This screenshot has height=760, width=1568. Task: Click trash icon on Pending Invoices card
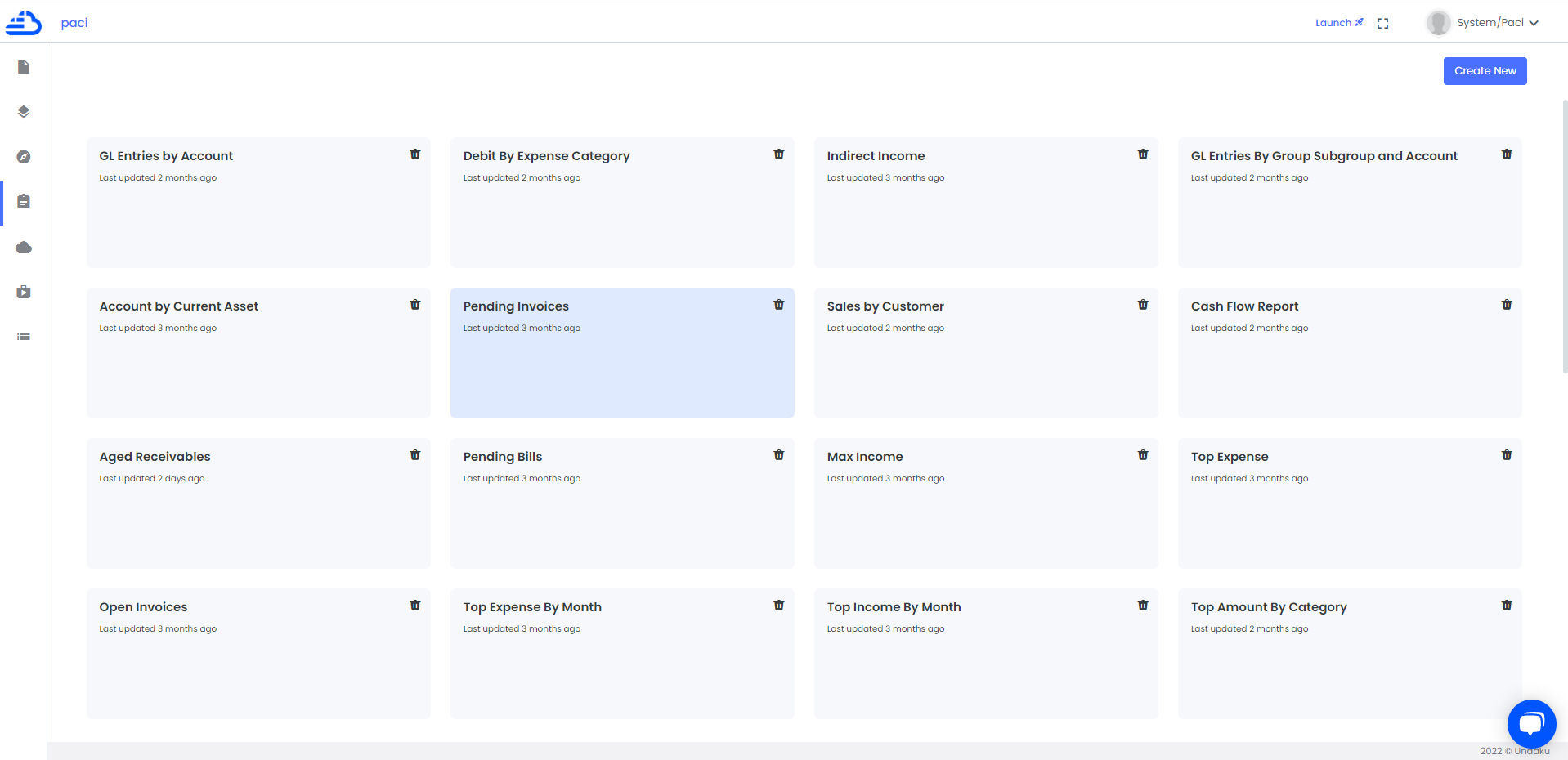[779, 305]
